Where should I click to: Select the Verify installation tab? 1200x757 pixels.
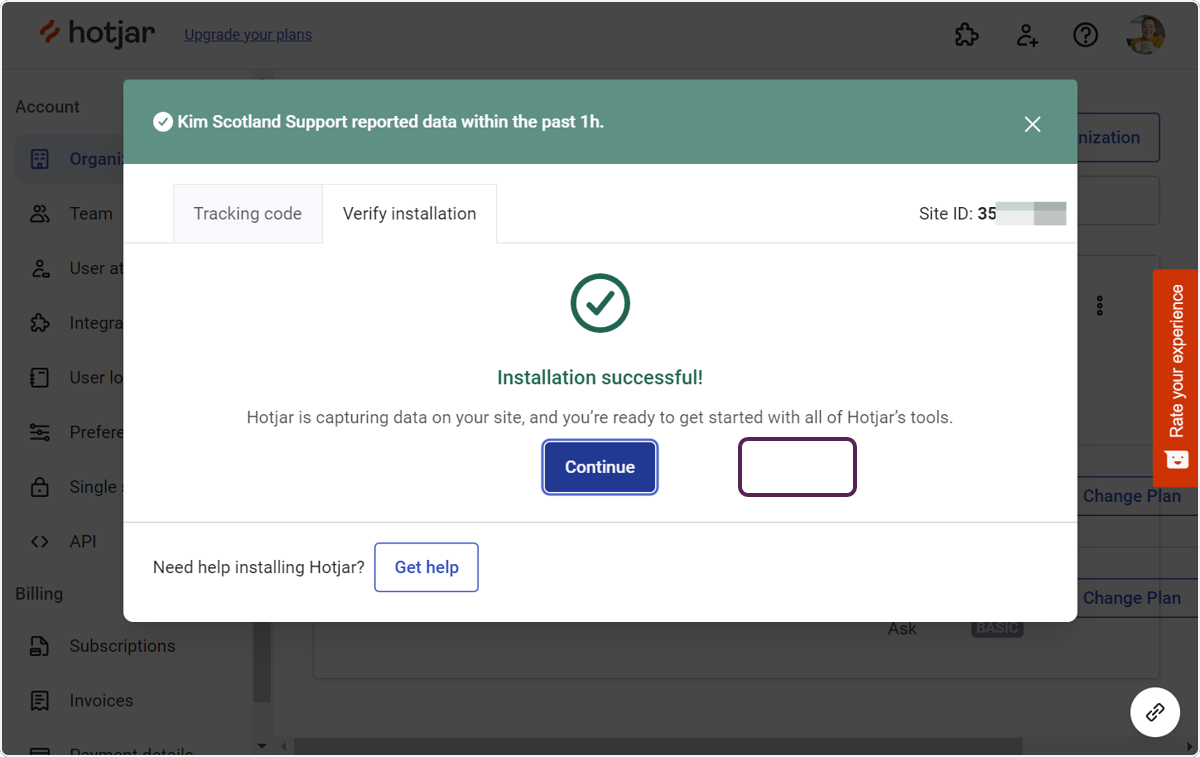tap(409, 213)
